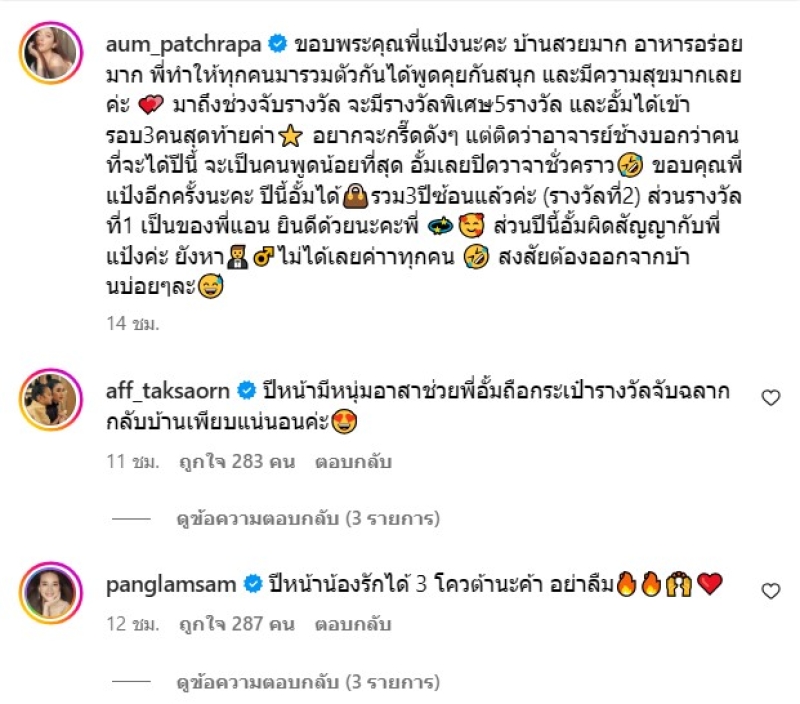The height and width of the screenshot is (704, 800).
Task: Click verified badge next to aff_taksaorn
Action: 246,391
